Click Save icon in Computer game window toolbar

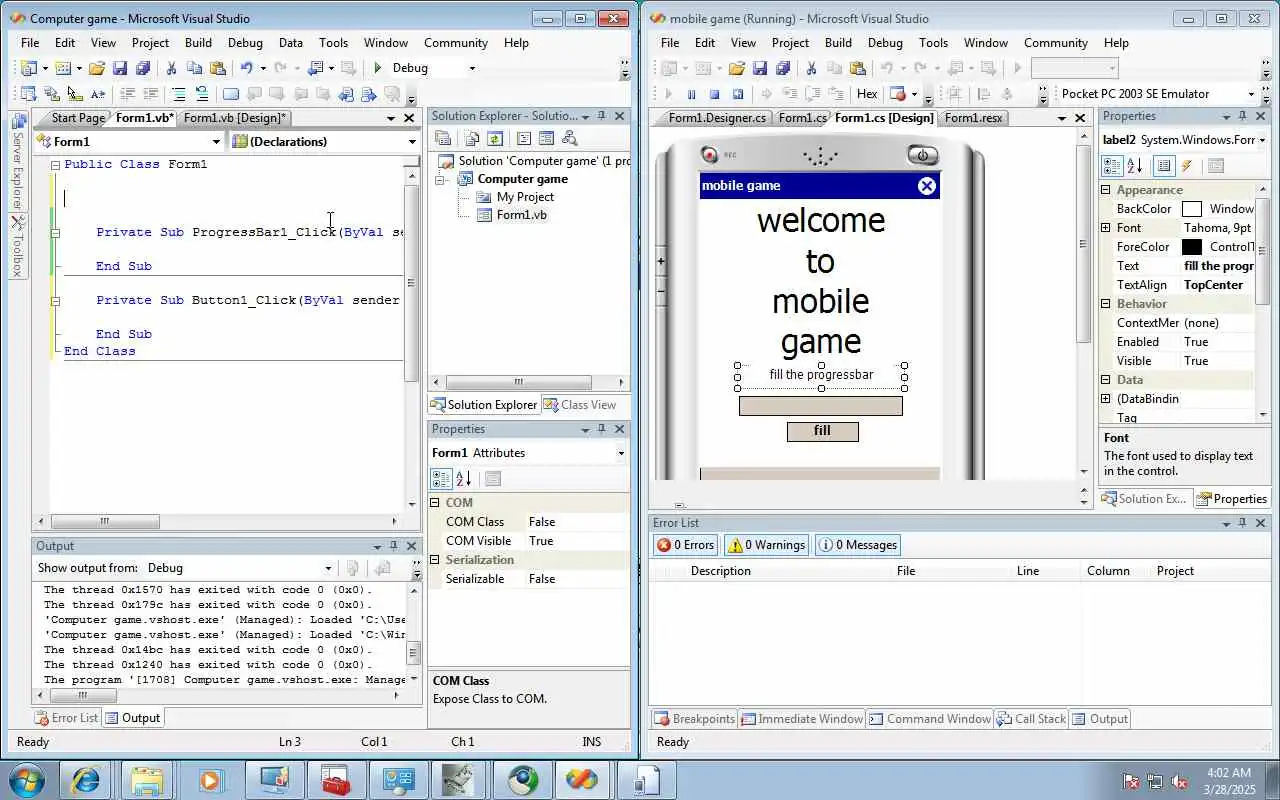click(x=120, y=68)
